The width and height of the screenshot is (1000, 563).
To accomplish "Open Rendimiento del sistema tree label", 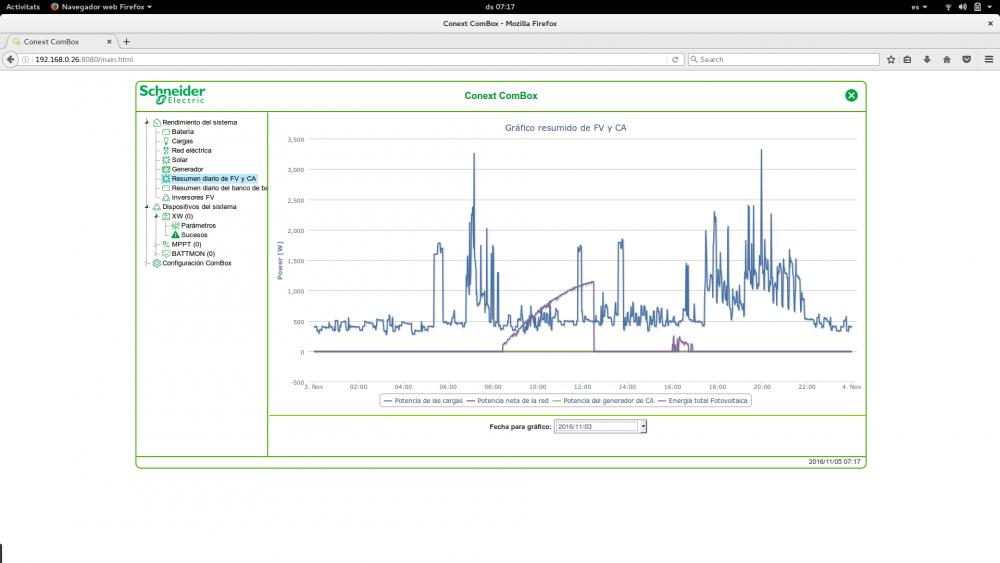I will click(199, 122).
